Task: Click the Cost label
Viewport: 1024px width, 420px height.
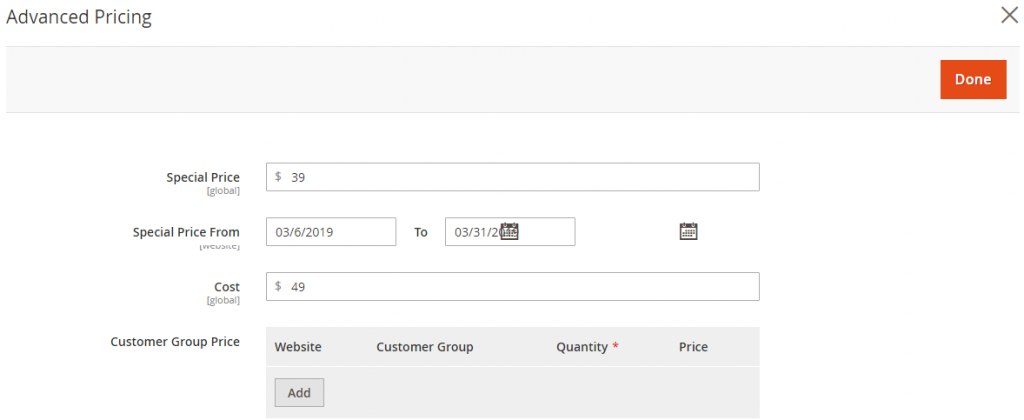Action: point(227,287)
